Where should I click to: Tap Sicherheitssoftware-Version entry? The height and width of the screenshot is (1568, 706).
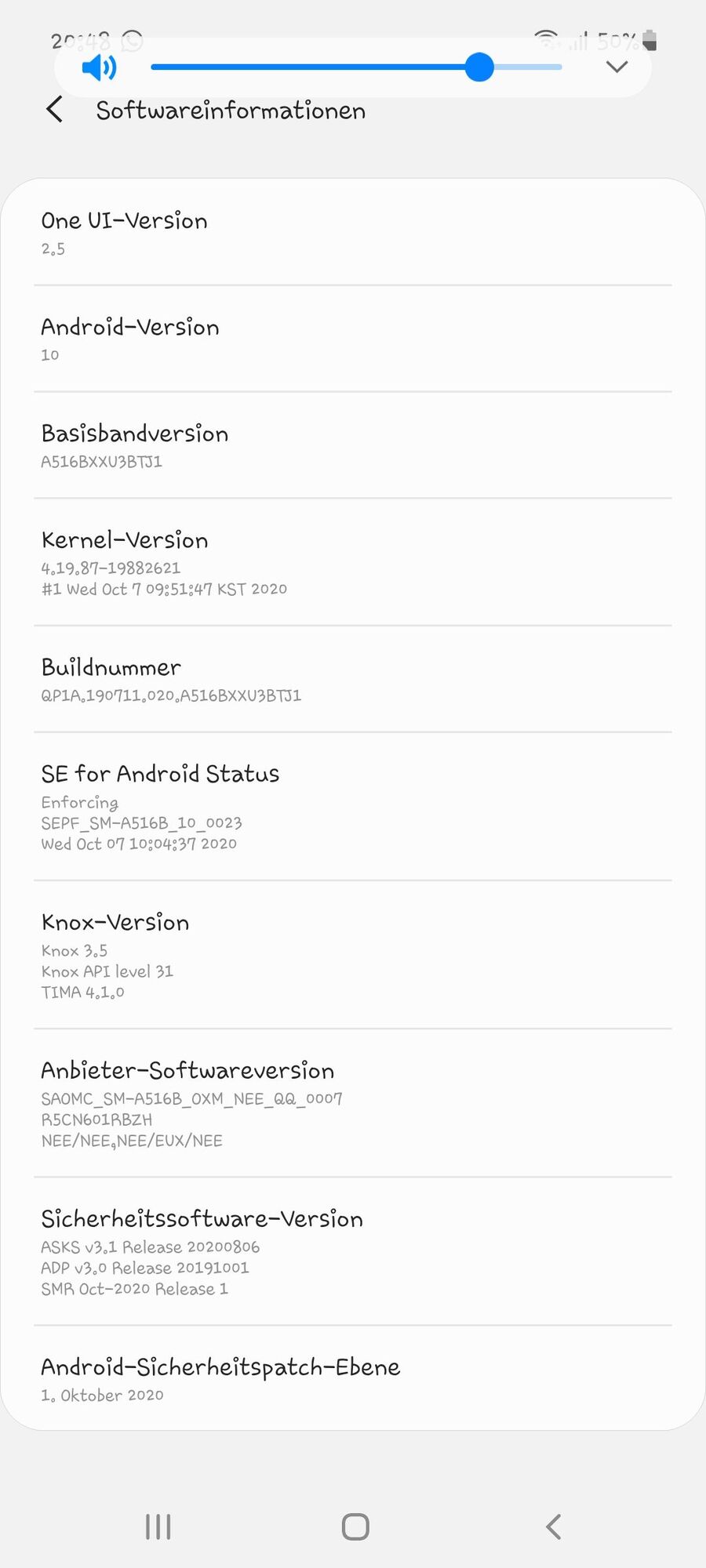tap(353, 1250)
